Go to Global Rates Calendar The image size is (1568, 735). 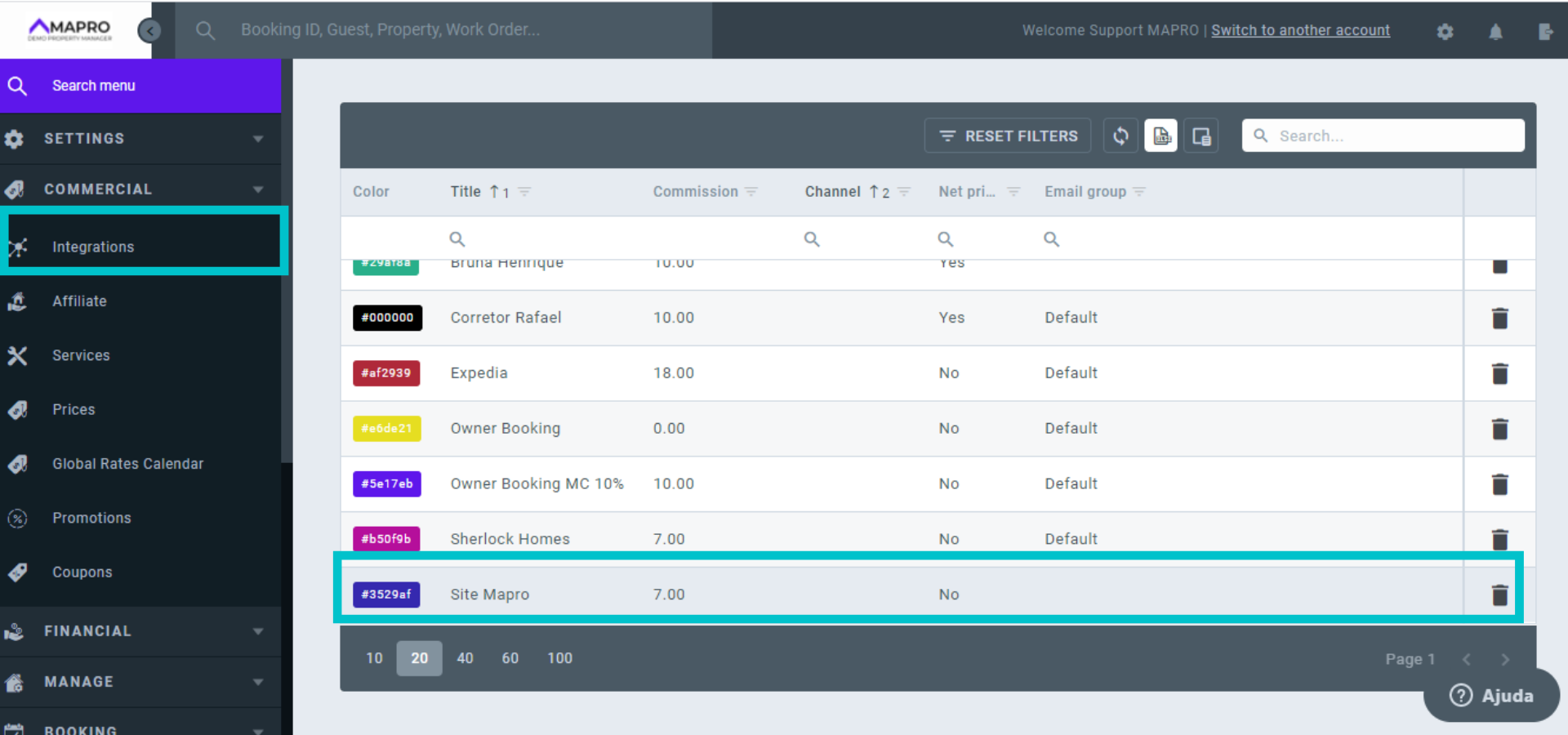point(127,464)
